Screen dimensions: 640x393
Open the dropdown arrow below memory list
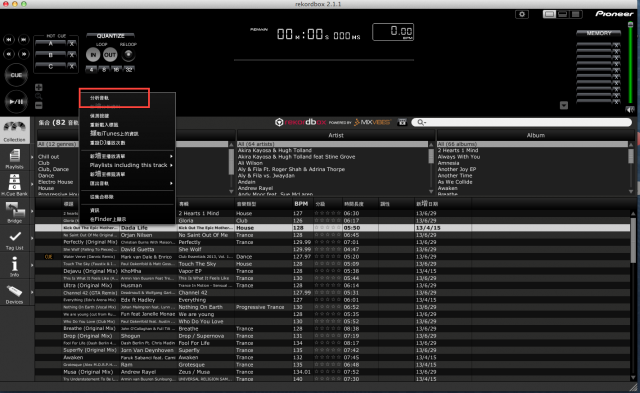(x=564, y=106)
